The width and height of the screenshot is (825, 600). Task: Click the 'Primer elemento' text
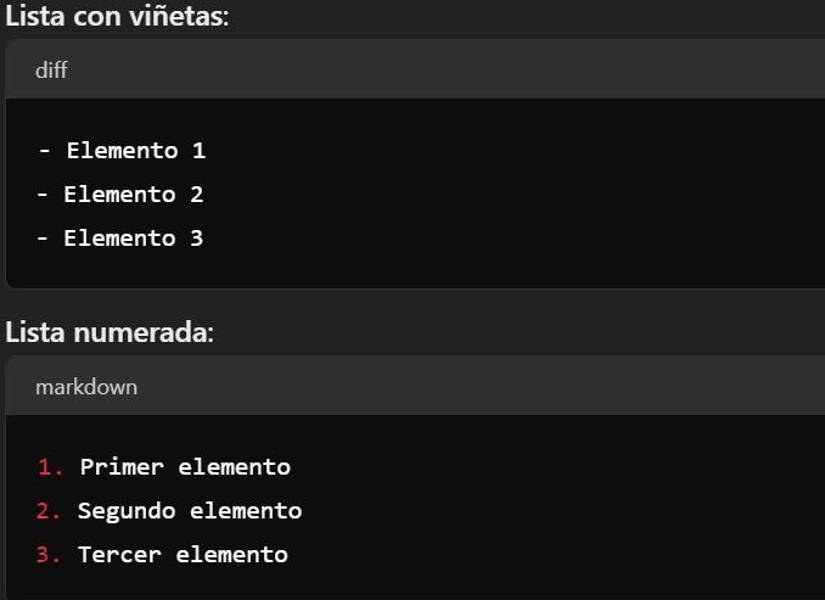click(x=185, y=467)
